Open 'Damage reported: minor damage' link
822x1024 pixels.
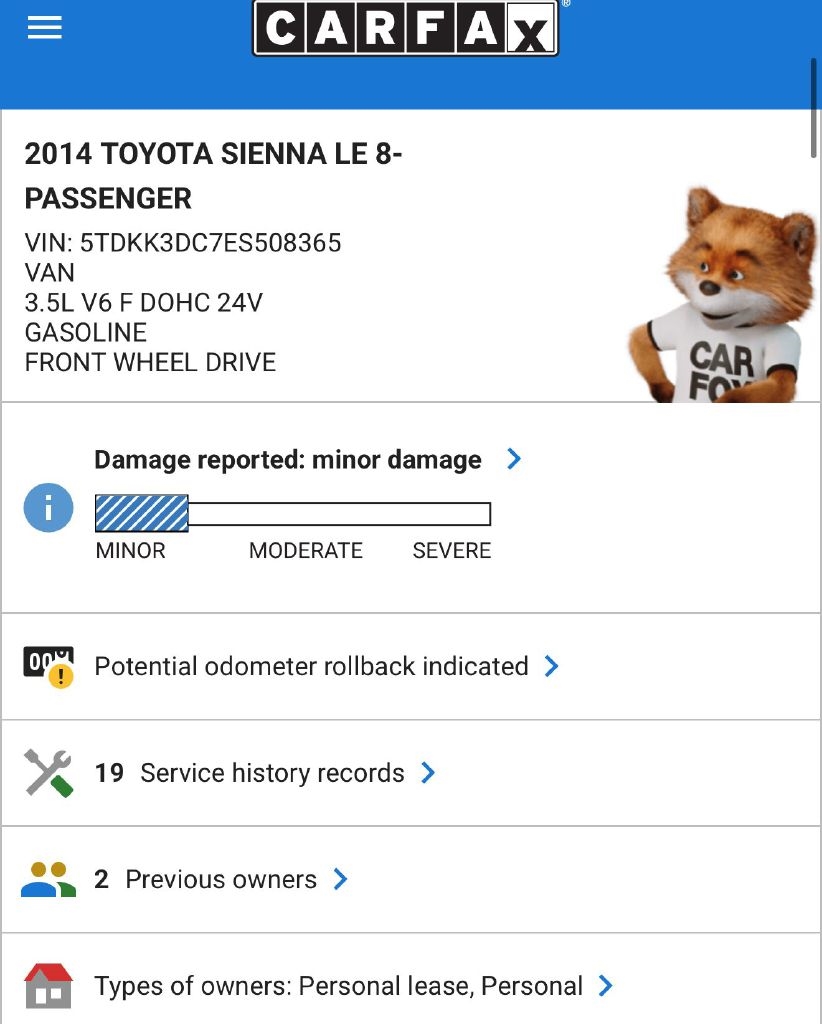[288, 460]
